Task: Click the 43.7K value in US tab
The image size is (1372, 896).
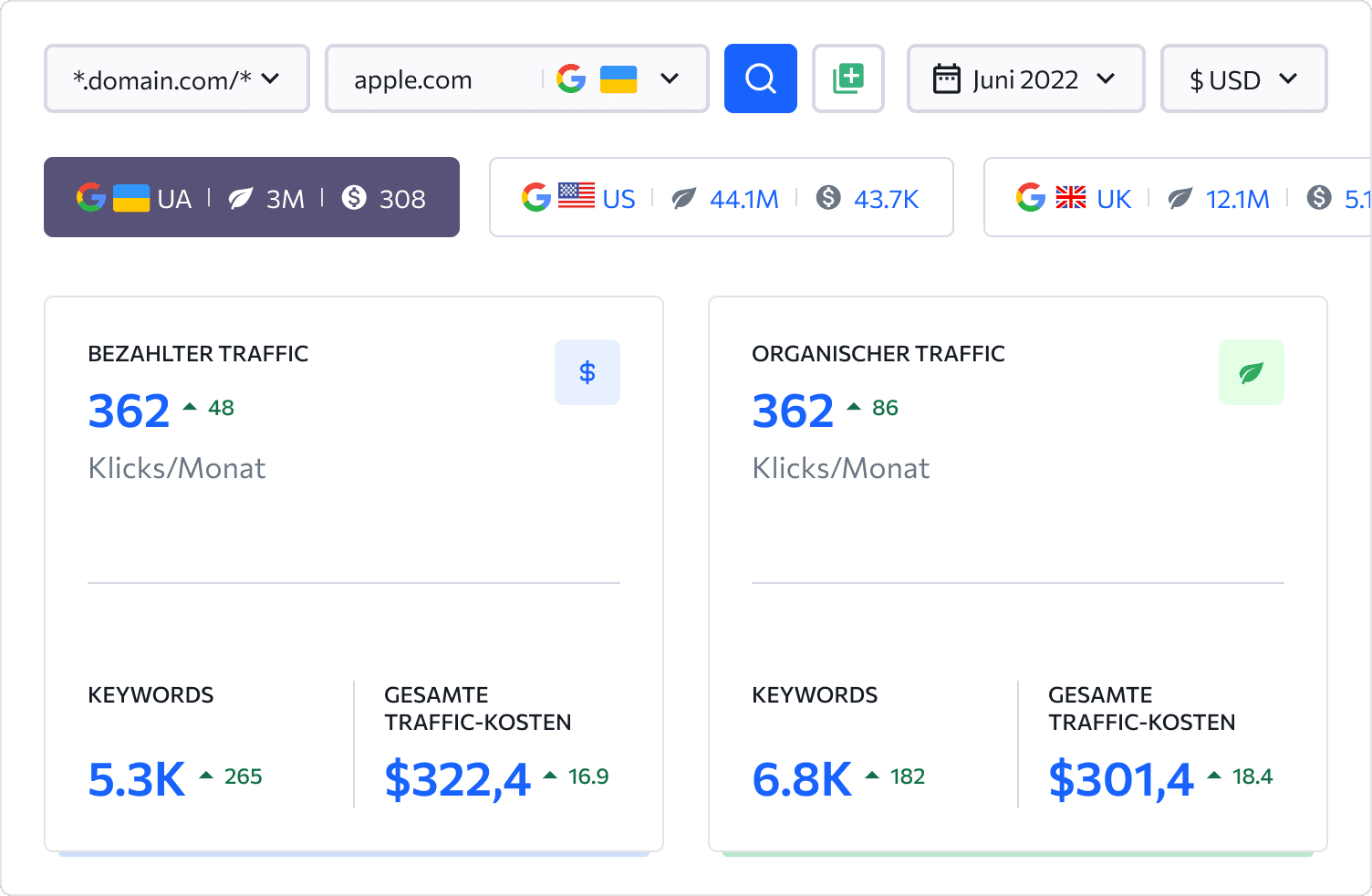Action: coord(887,199)
